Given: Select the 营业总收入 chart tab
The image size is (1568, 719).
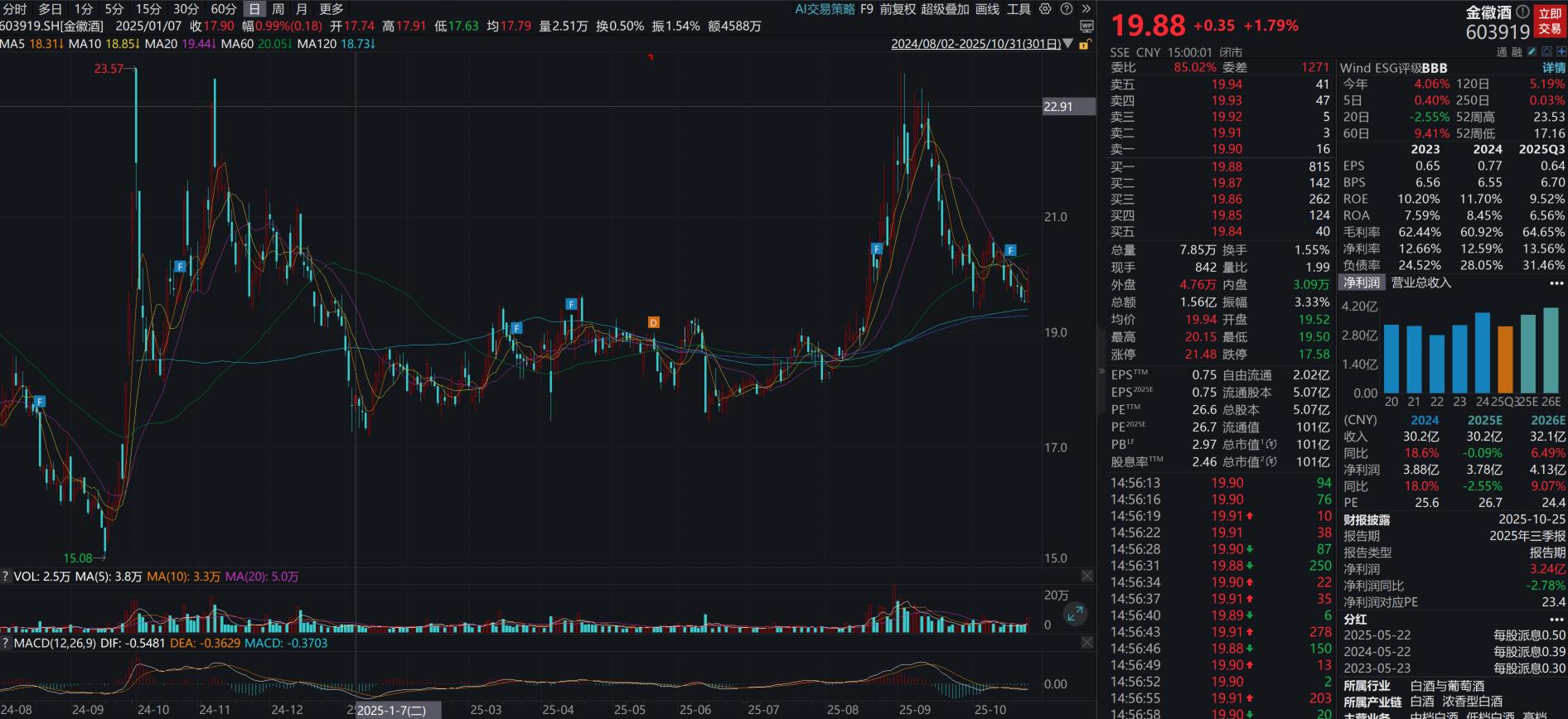Looking at the screenshot, I should pos(1420,282).
